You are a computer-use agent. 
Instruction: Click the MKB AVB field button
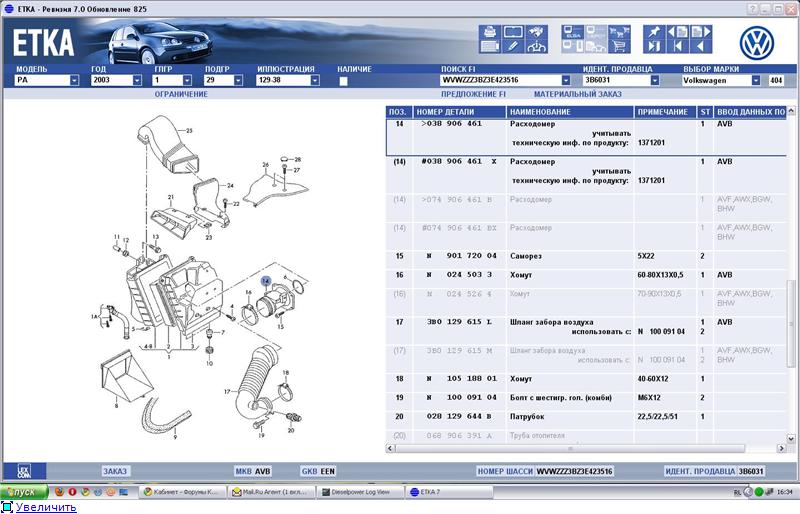point(253,471)
